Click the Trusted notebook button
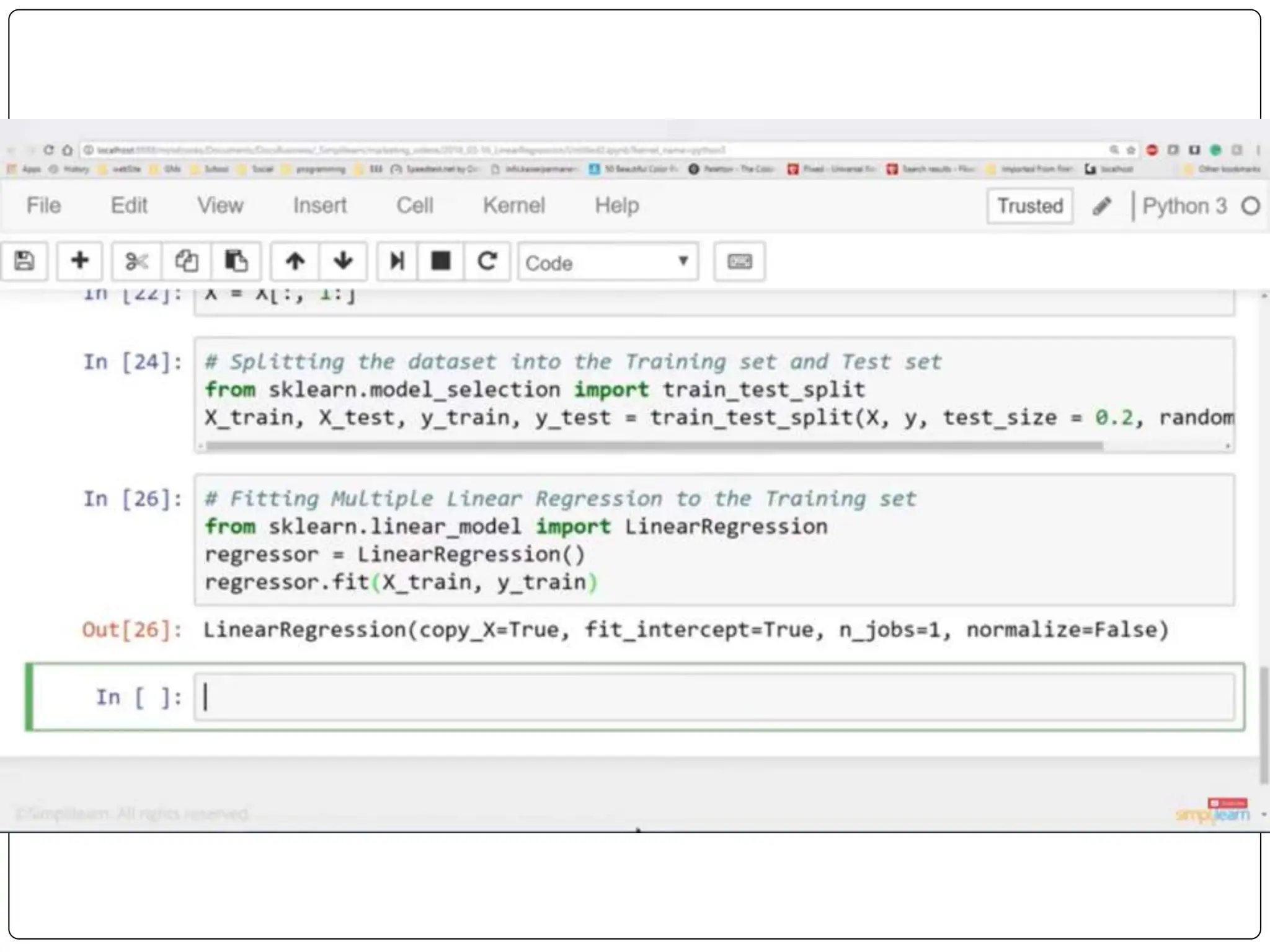1270x952 pixels. tap(1030, 206)
